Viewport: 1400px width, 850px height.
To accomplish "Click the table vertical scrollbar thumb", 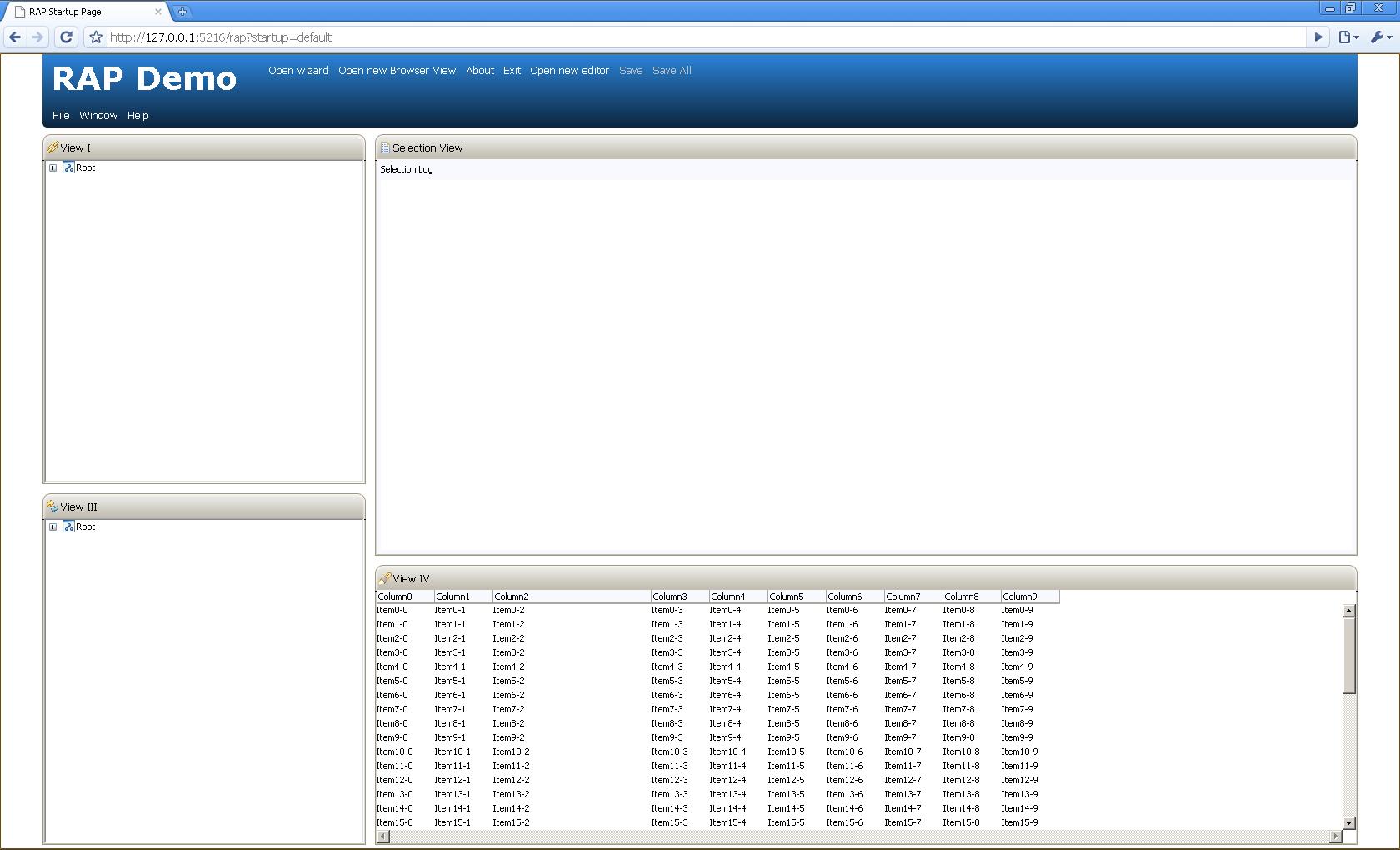I will [x=1349, y=655].
